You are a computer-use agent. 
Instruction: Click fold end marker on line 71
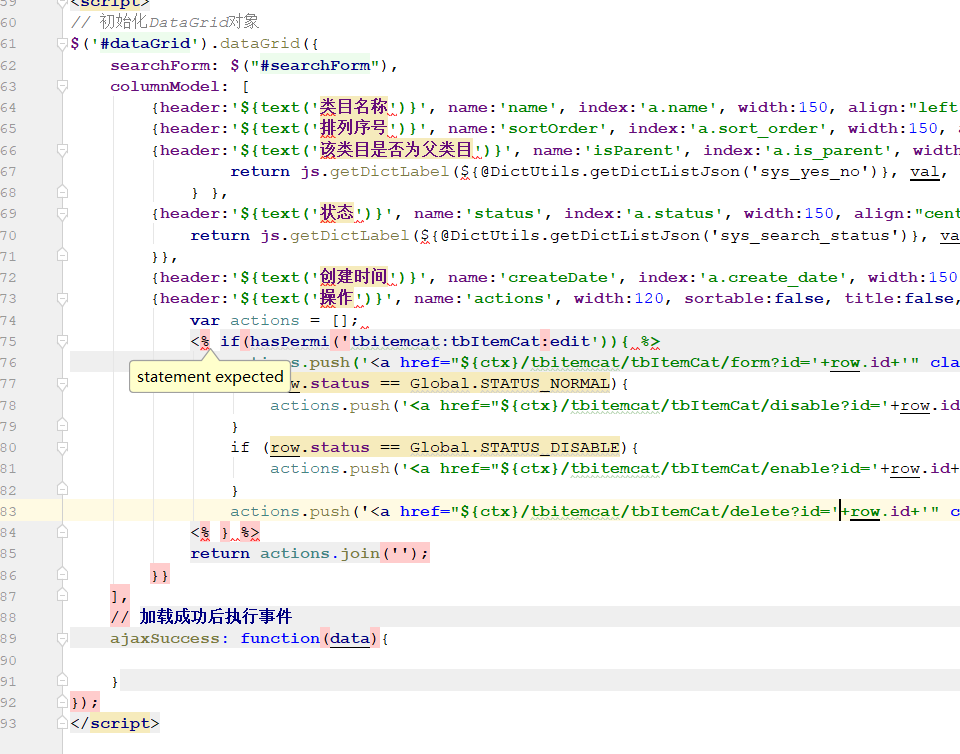62,256
